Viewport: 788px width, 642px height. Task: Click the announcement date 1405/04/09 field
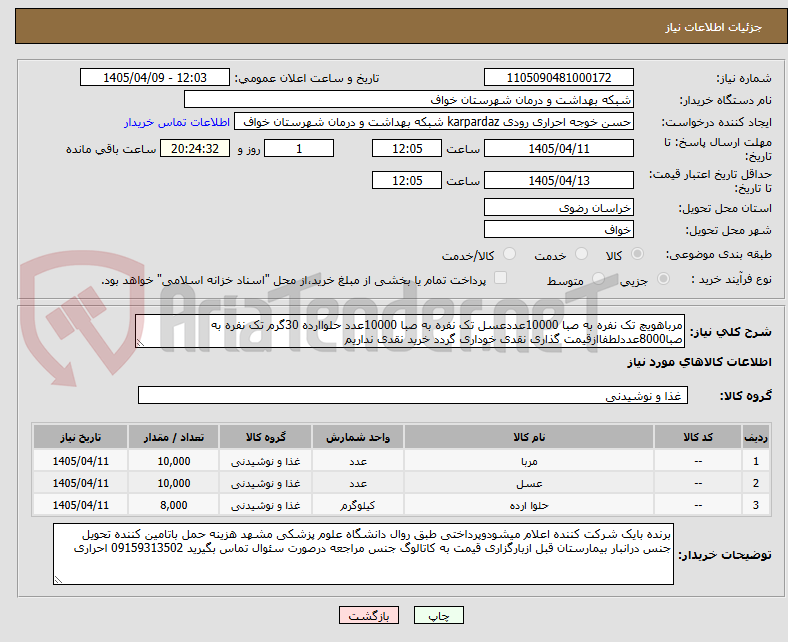click(x=155, y=77)
